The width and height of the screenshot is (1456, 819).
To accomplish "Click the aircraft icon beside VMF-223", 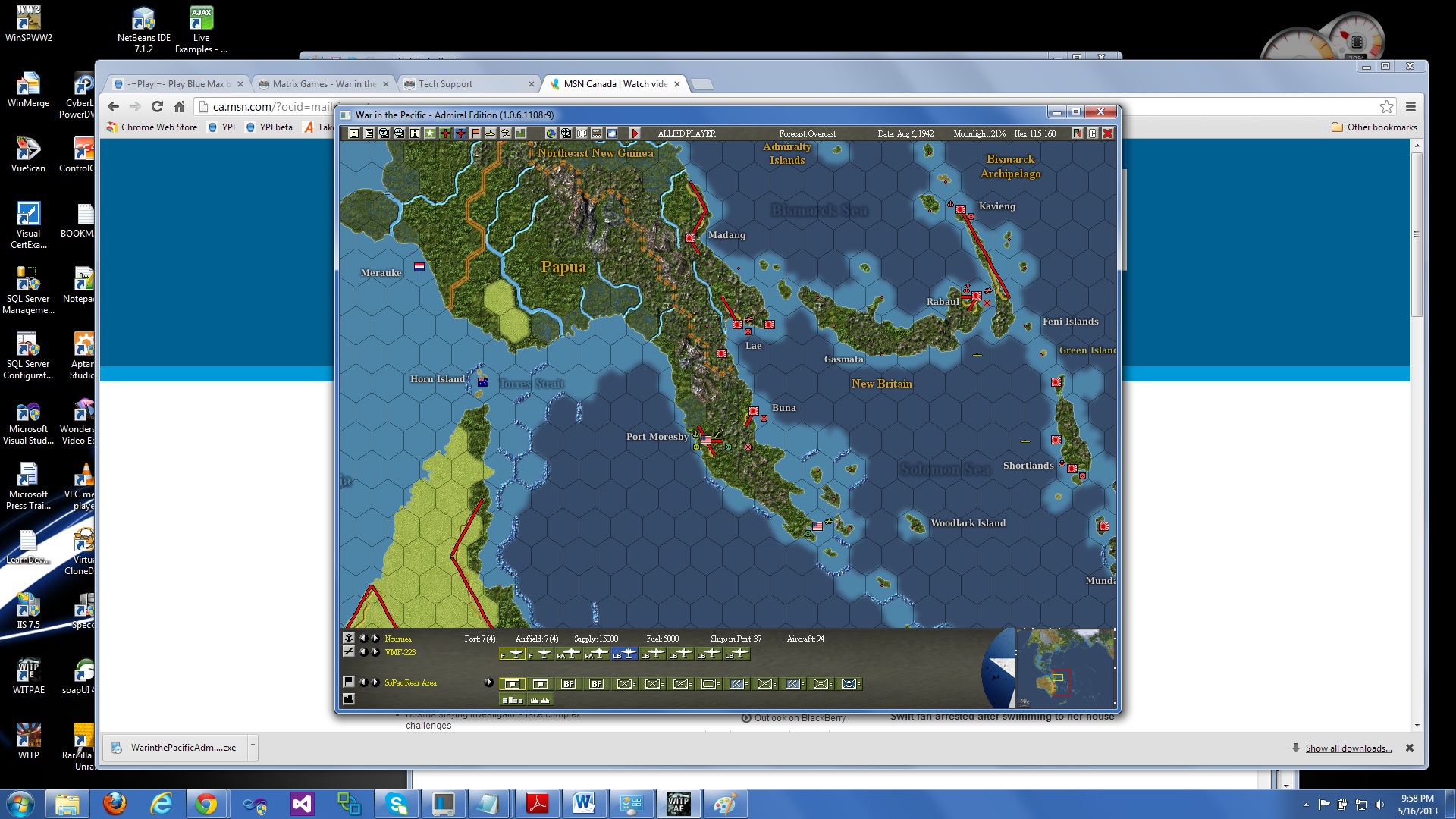I will pos(349,652).
